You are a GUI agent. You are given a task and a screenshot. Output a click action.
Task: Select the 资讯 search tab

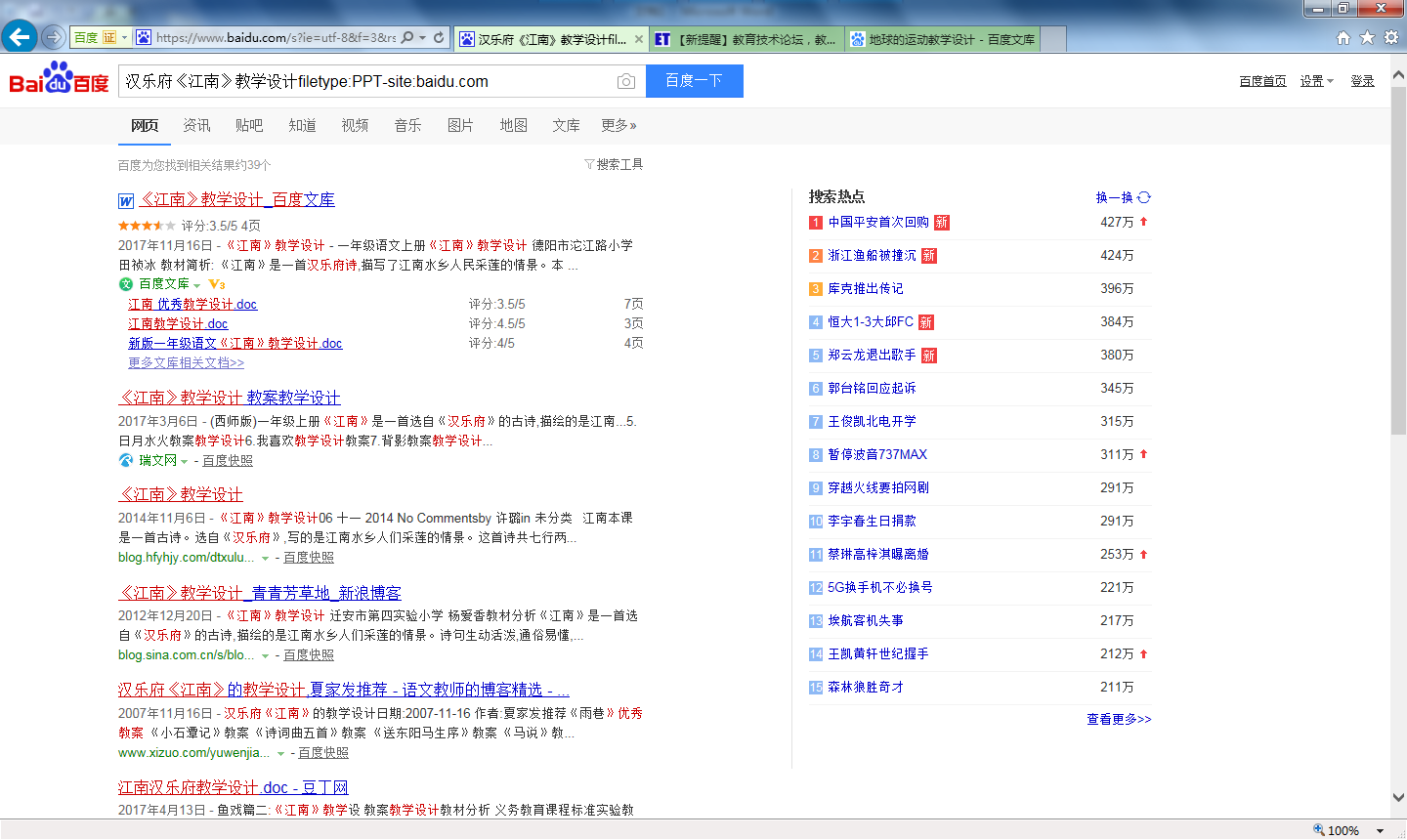[196, 125]
